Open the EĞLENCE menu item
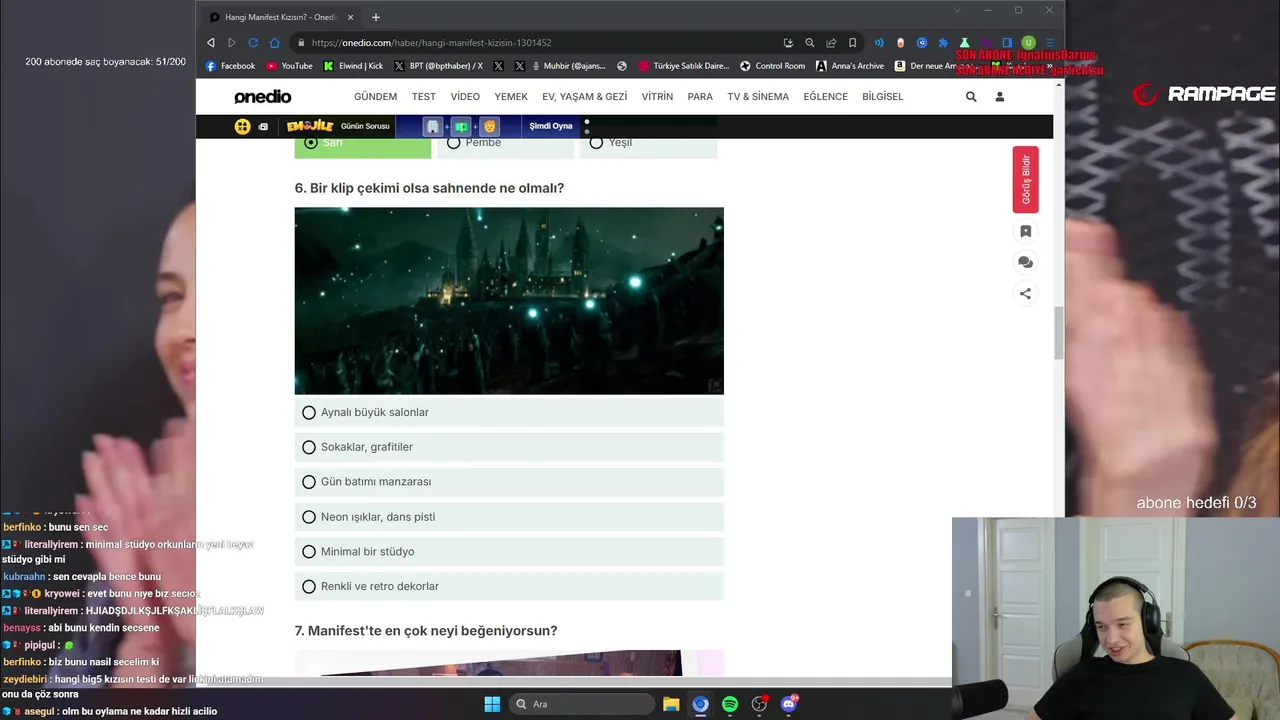The width and height of the screenshot is (1280, 720). 825,97
